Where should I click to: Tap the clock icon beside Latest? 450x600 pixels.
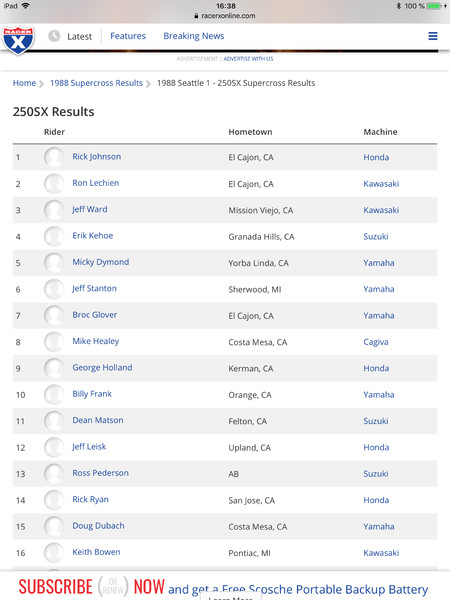(54, 36)
